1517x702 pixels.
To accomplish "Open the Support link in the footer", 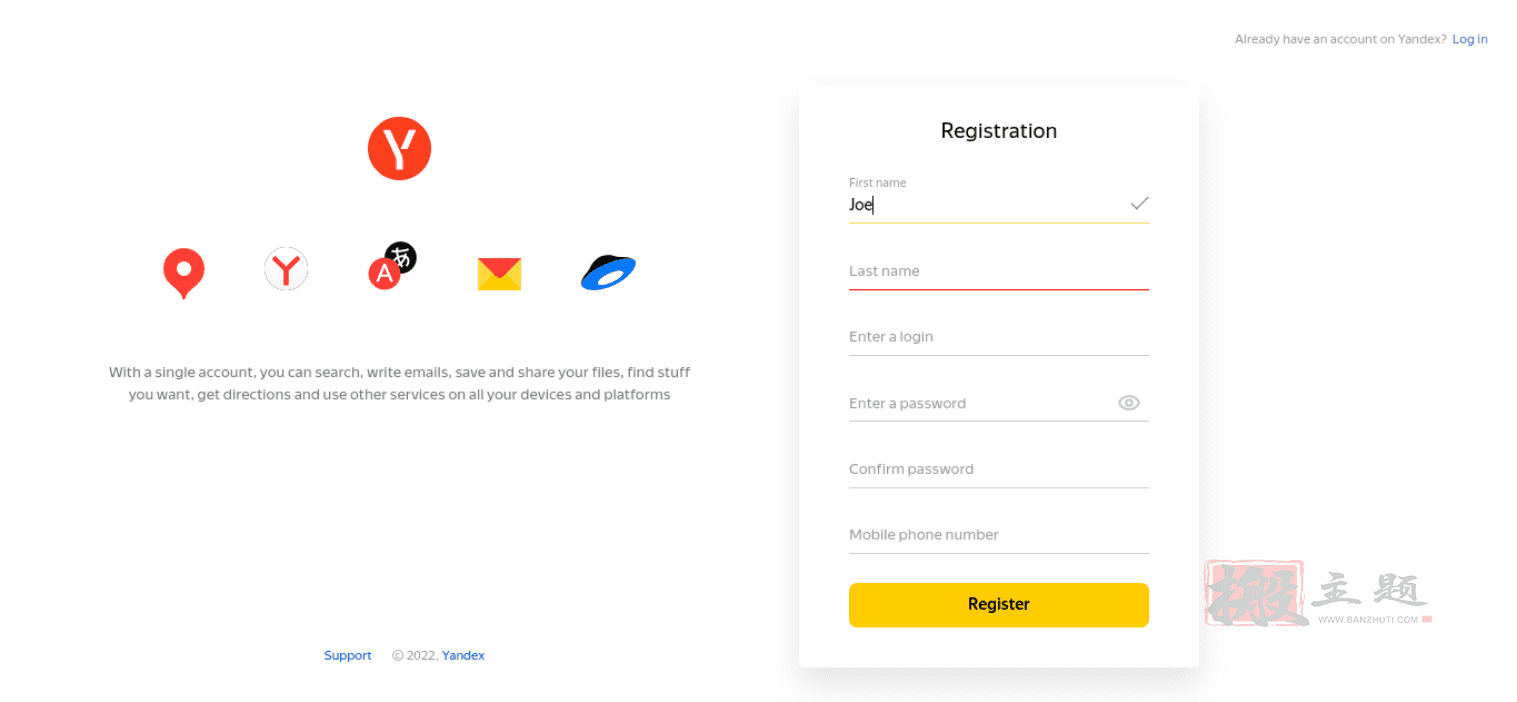I will (x=347, y=656).
